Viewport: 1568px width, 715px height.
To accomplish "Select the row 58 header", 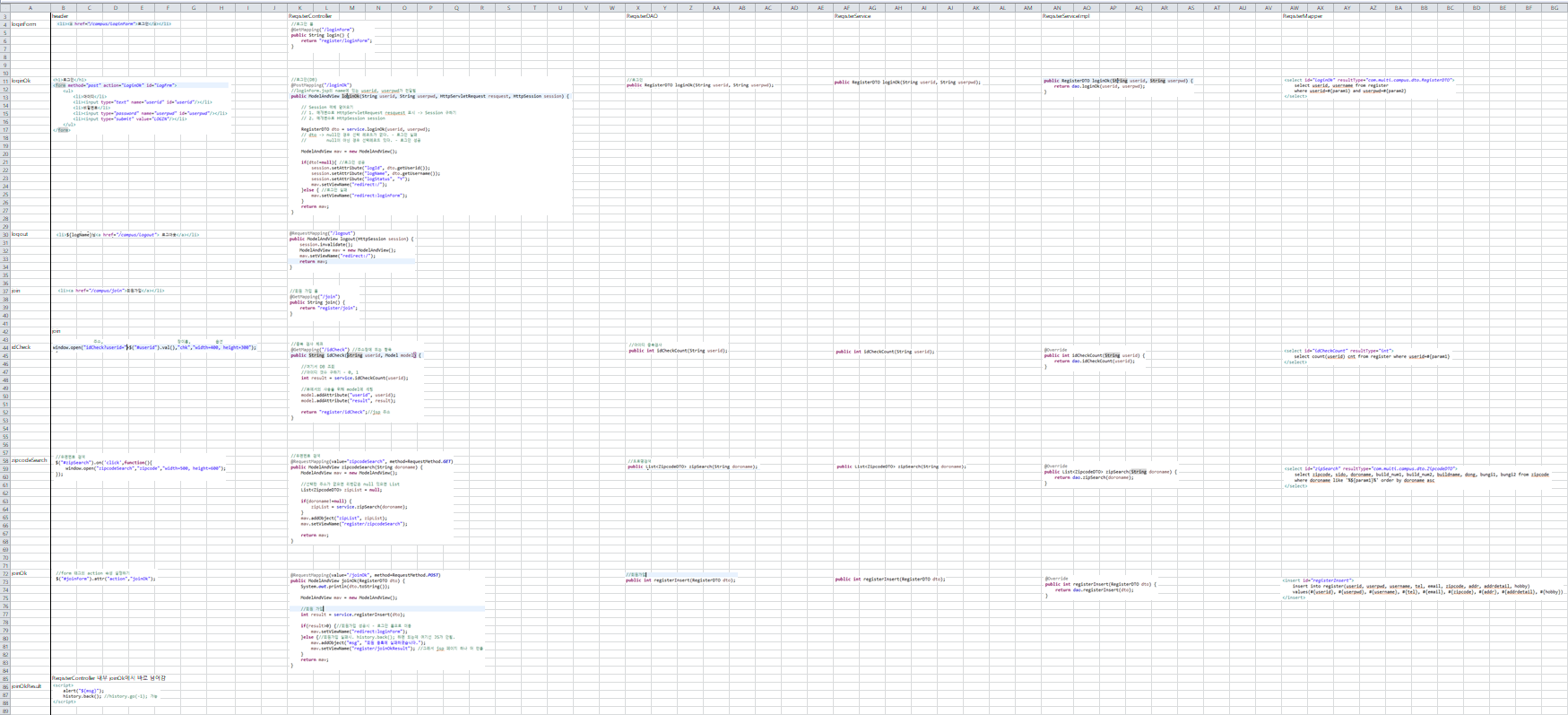I will (x=5, y=460).
